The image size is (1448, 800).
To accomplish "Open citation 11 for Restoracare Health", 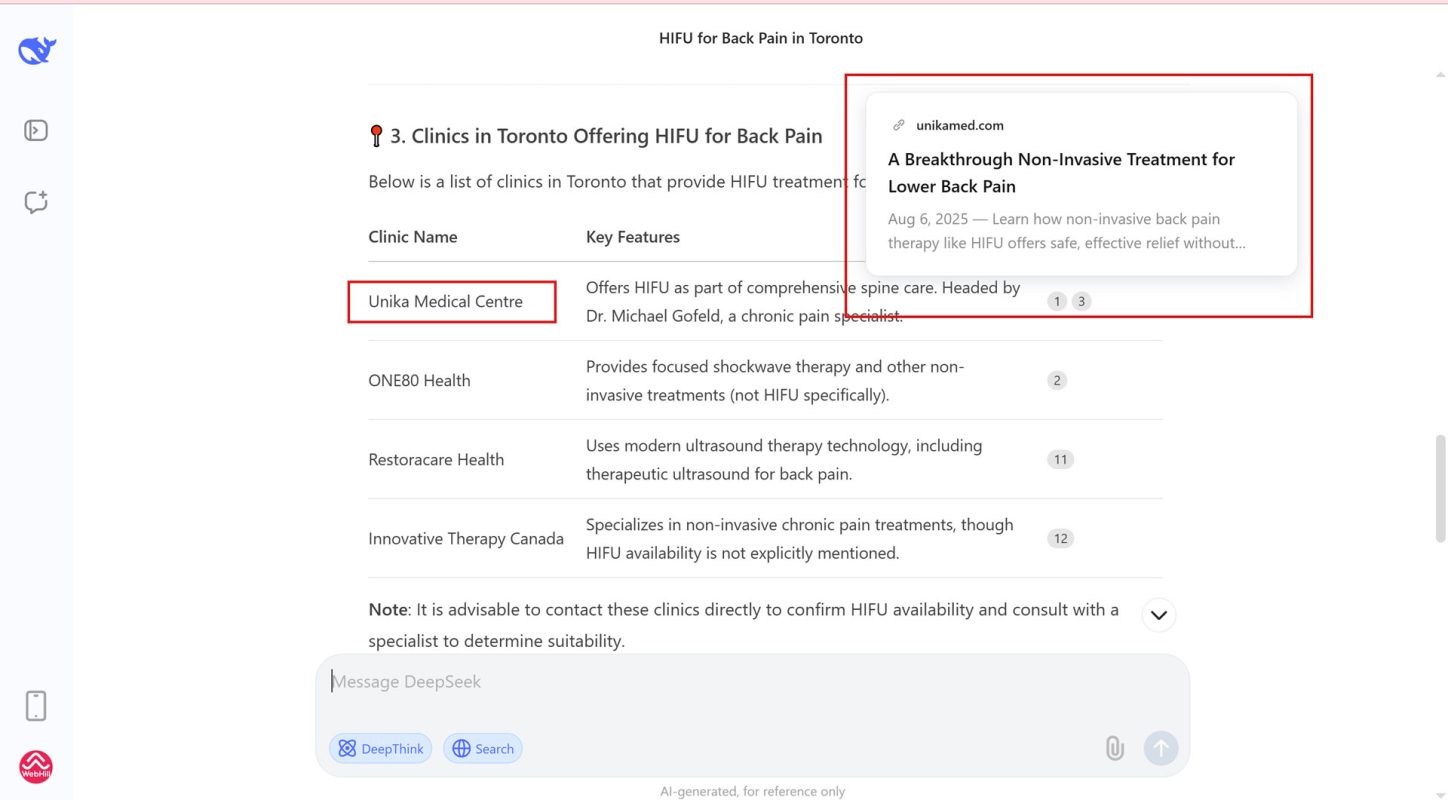I will pos(1060,459).
